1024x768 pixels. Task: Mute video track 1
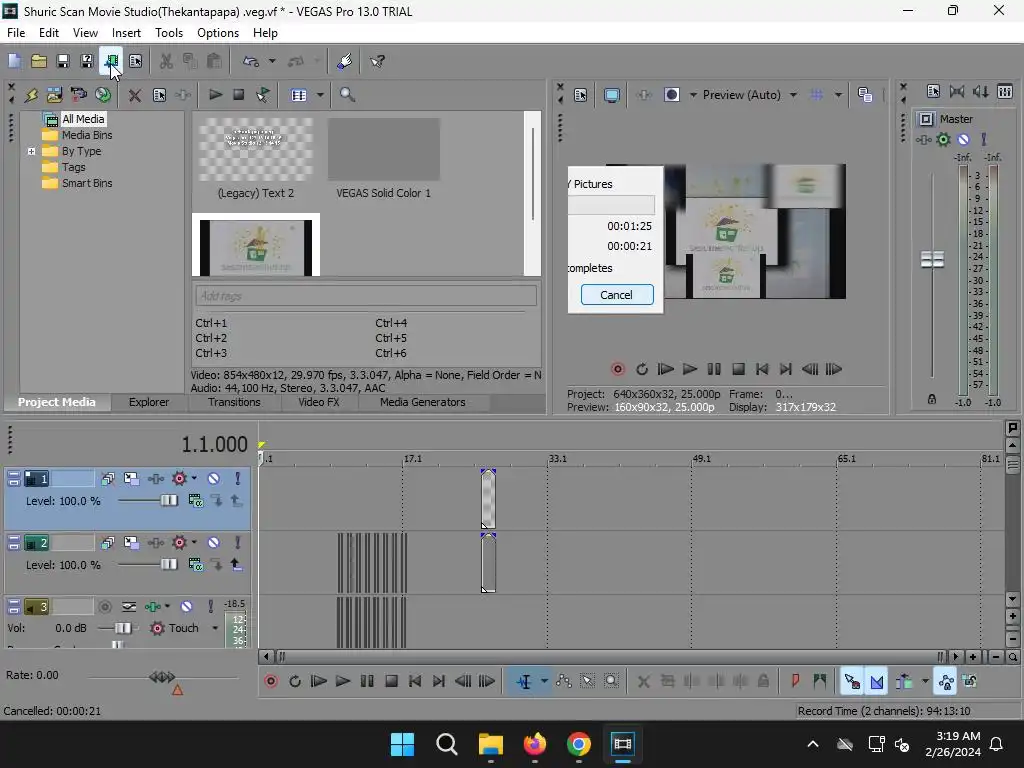click(214, 479)
